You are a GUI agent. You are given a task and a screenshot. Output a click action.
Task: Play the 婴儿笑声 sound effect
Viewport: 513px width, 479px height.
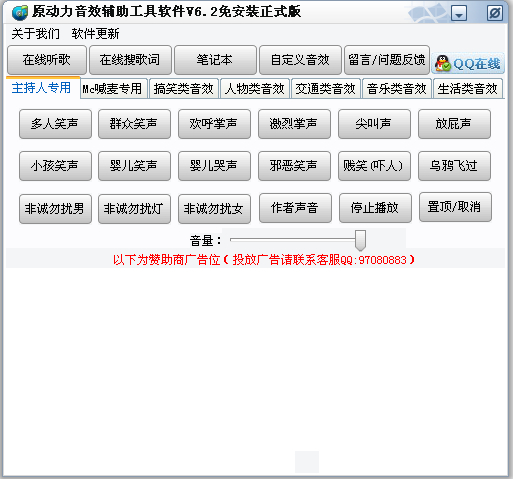134,166
